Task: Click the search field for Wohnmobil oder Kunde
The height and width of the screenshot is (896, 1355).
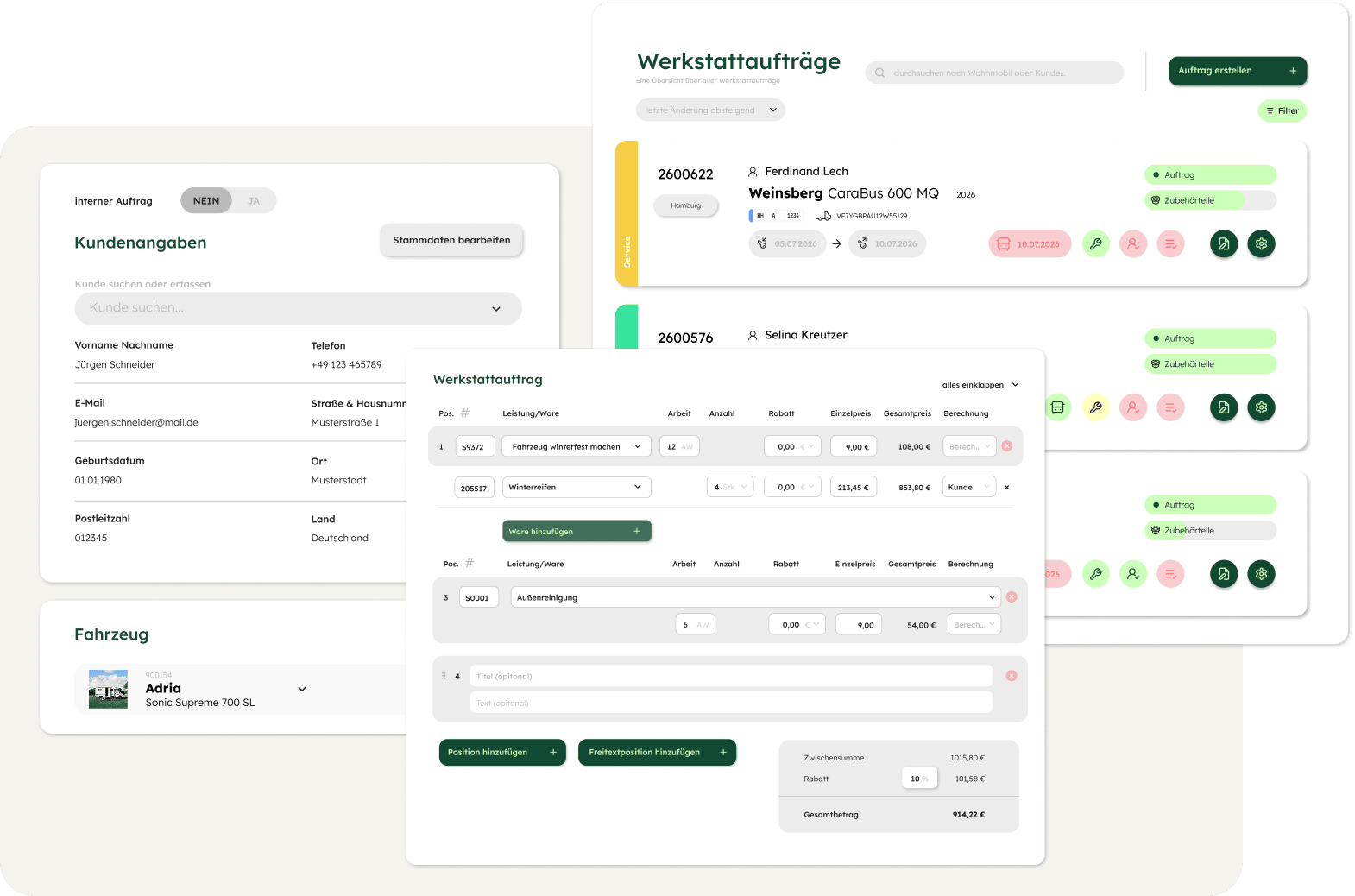Action: [994, 73]
